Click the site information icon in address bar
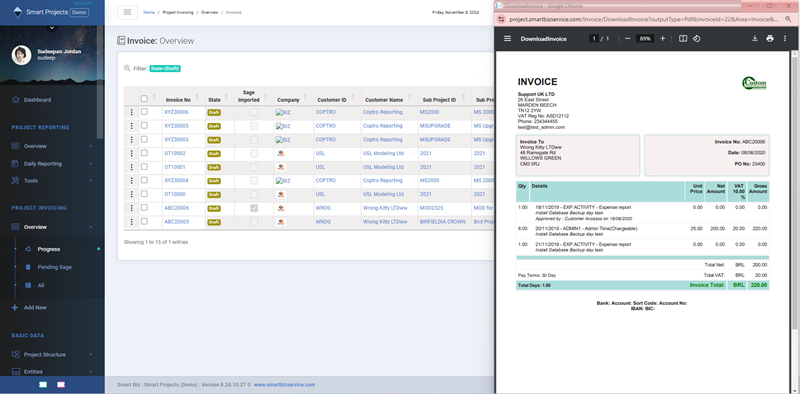The image size is (800, 394). (501, 19)
